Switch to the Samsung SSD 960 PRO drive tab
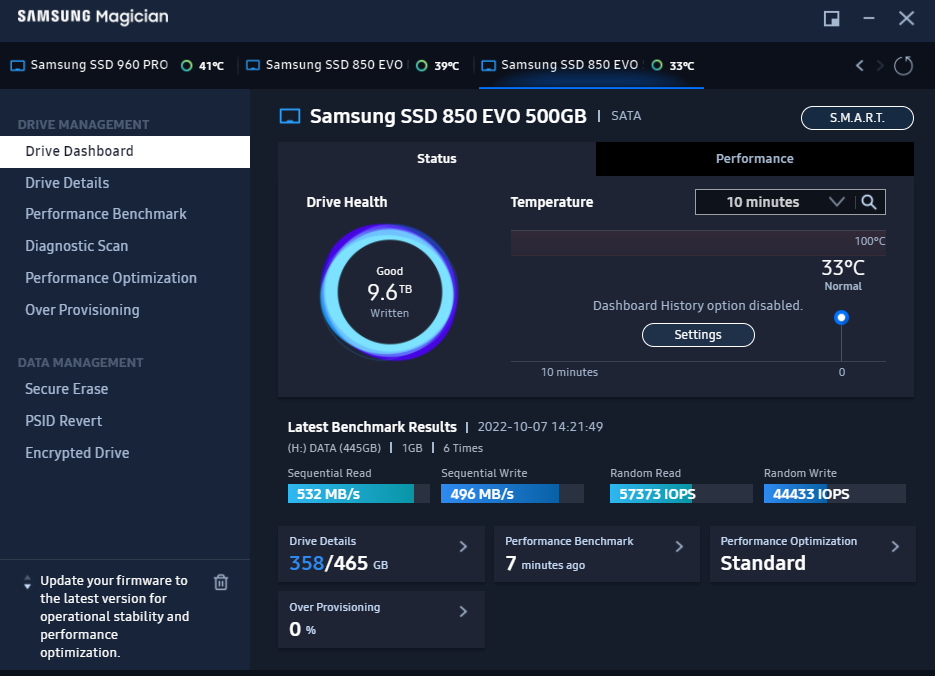Screen dimensions: 935x676 pos(117,66)
